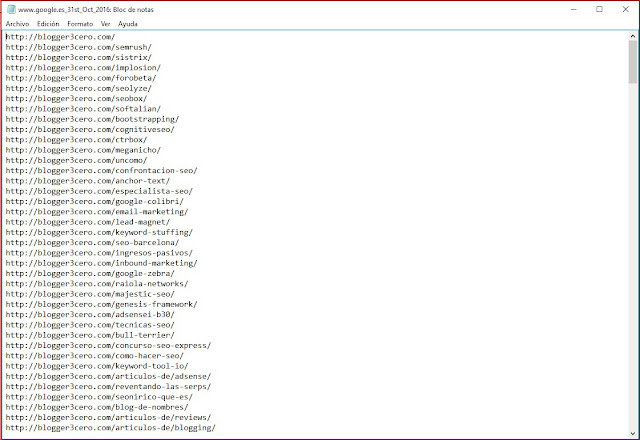Screen dimensions: 640x440
Task: Click the blogger3cero.com/forobeta/ line
Action: (x=81, y=78)
